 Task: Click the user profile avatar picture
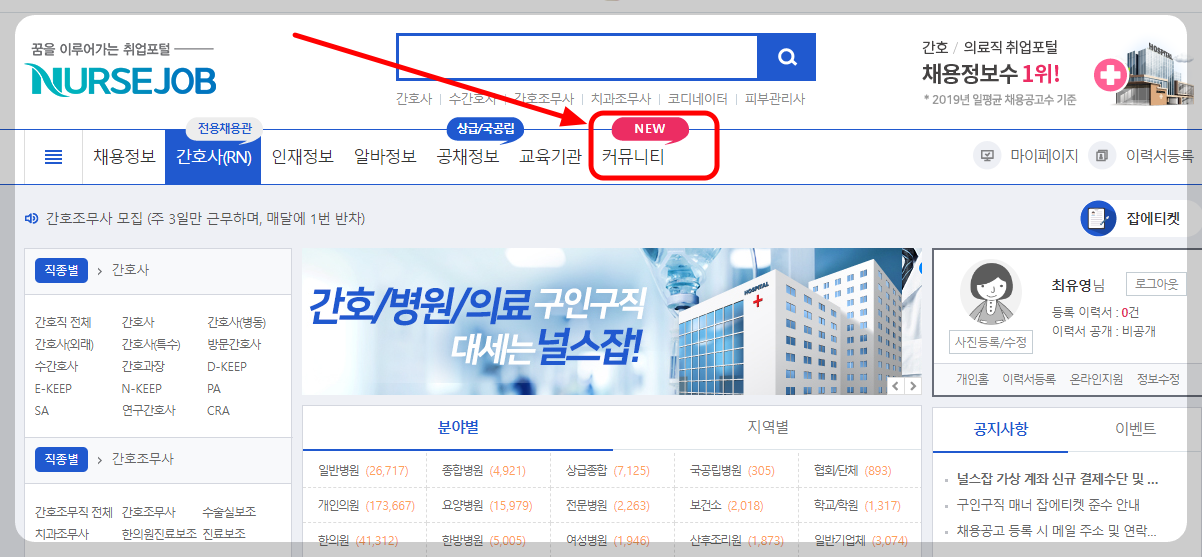pos(990,292)
